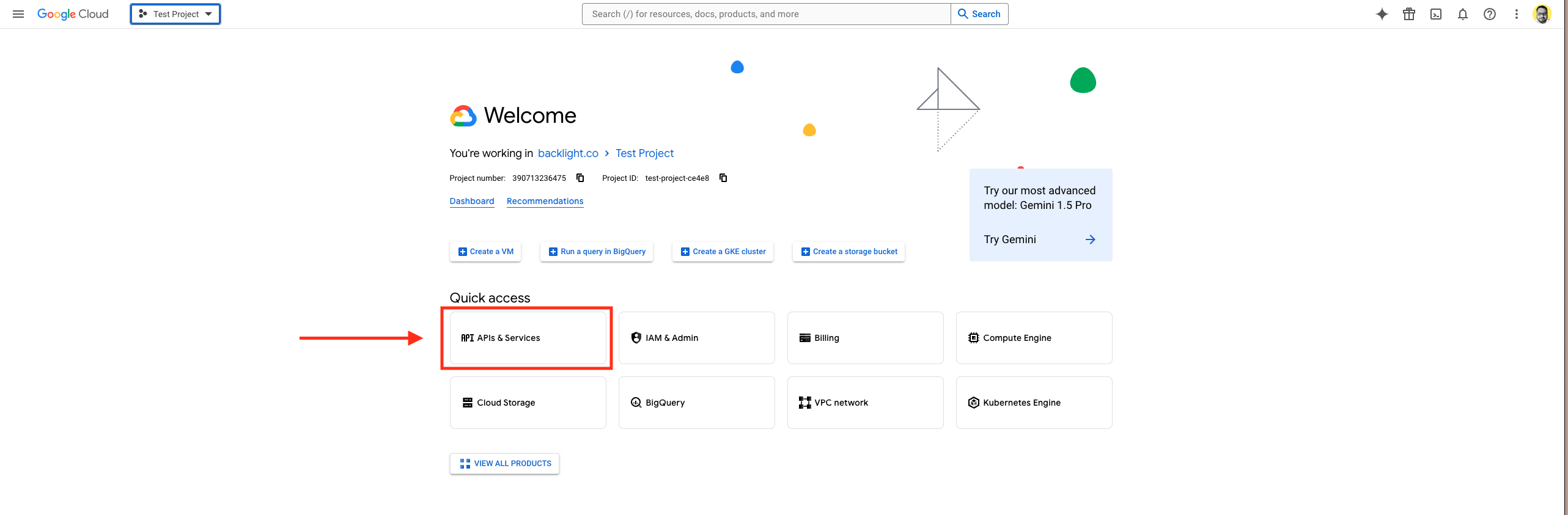Image resolution: width=1568 pixels, height=515 pixels.
Task: Open the notifications bell
Action: [x=1463, y=14]
